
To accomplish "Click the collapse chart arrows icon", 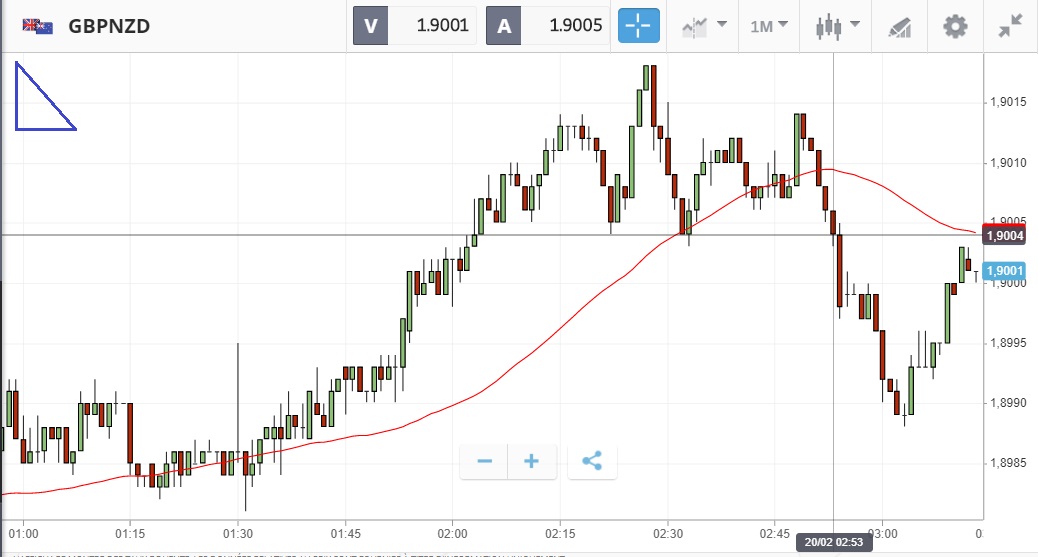I will 1010,26.
